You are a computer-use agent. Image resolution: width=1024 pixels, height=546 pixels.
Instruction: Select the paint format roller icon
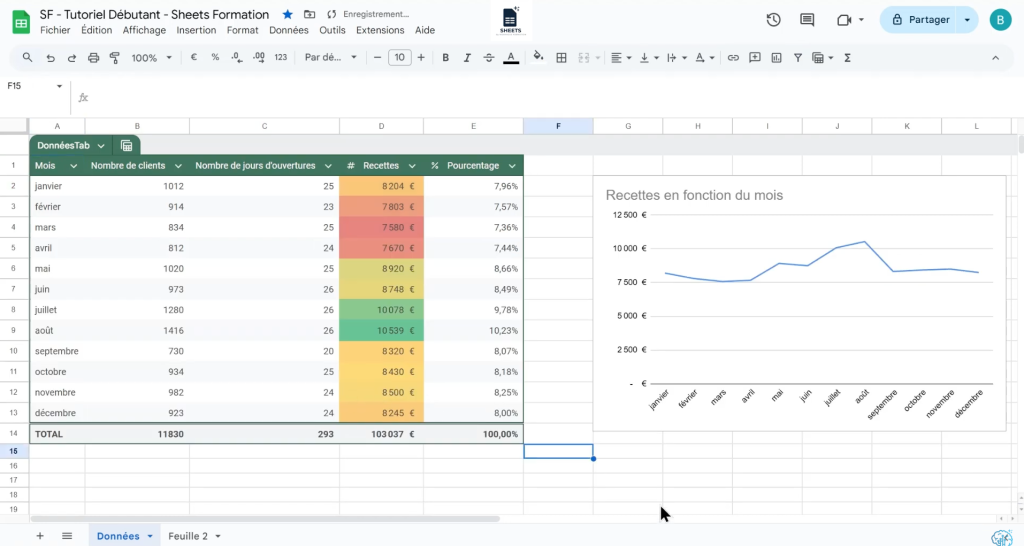click(x=114, y=57)
